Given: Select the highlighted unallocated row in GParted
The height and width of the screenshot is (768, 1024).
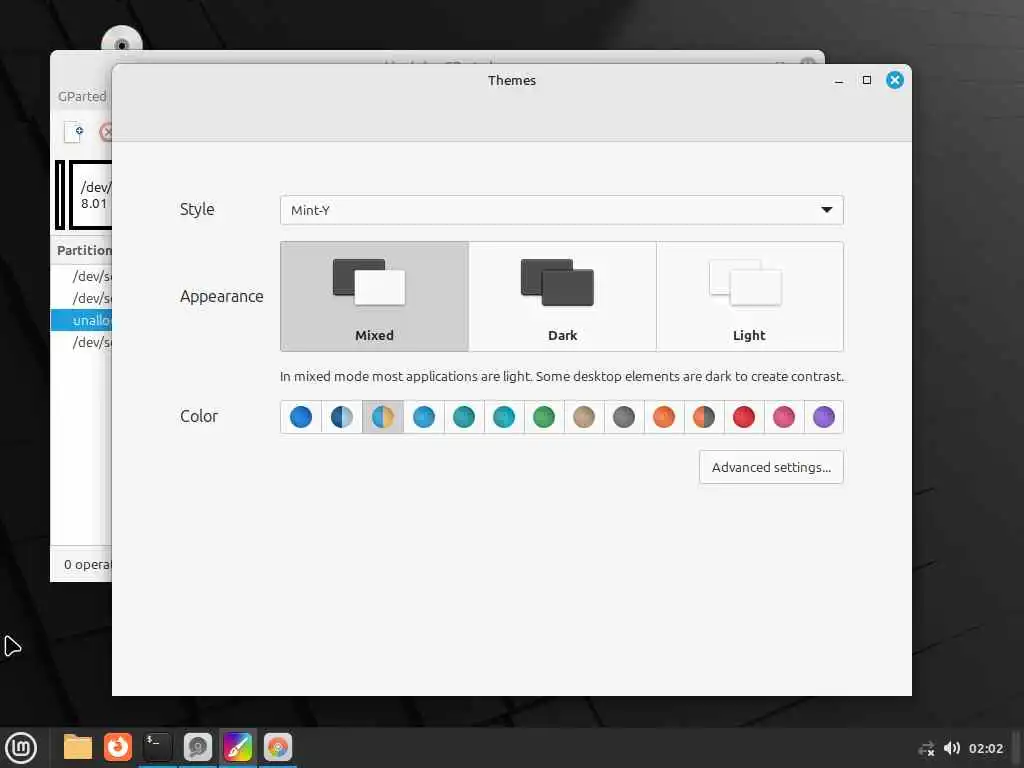Looking at the screenshot, I should tap(82, 320).
